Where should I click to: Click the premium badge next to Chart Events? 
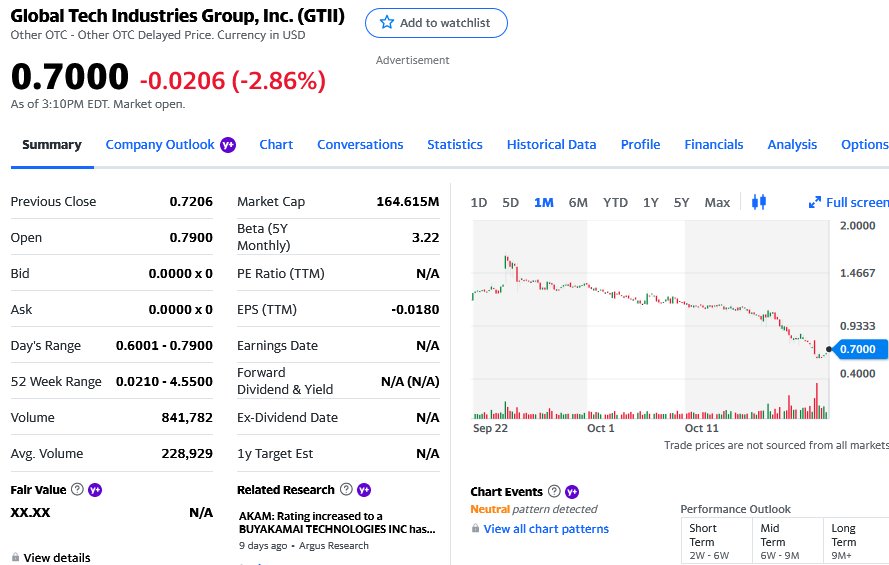click(x=572, y=491)
